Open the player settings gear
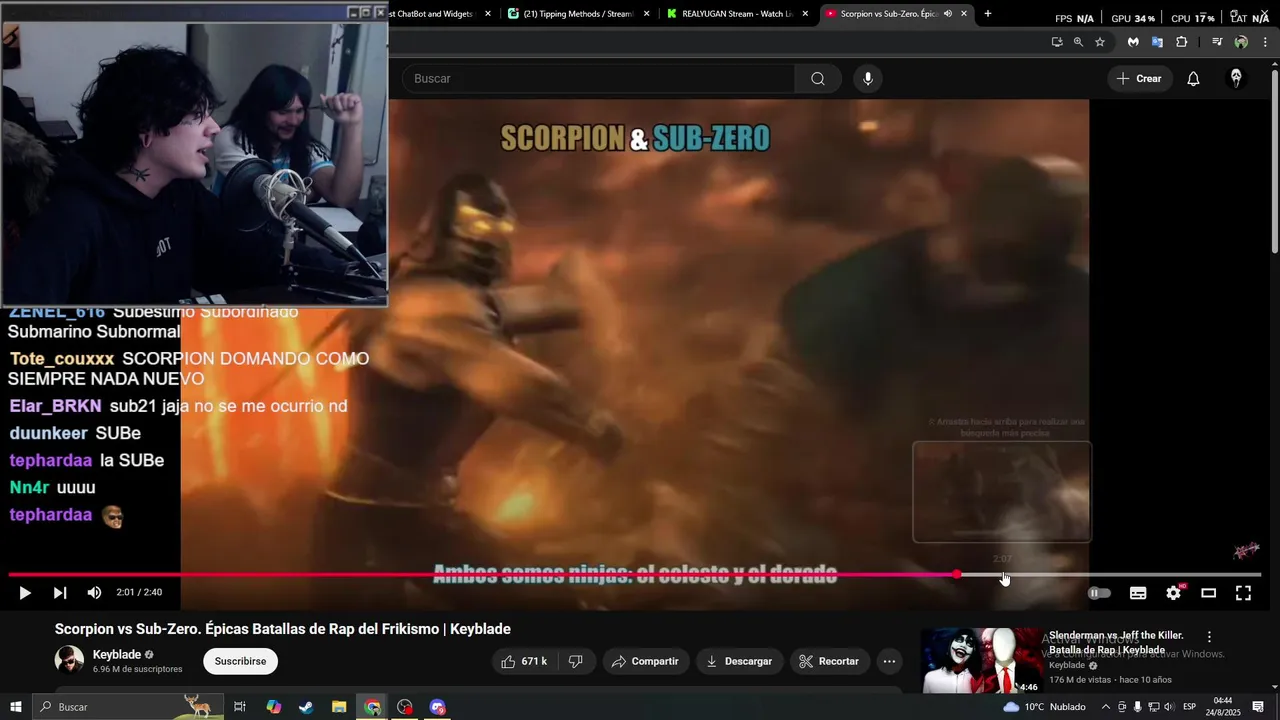 click(1174, 593)
